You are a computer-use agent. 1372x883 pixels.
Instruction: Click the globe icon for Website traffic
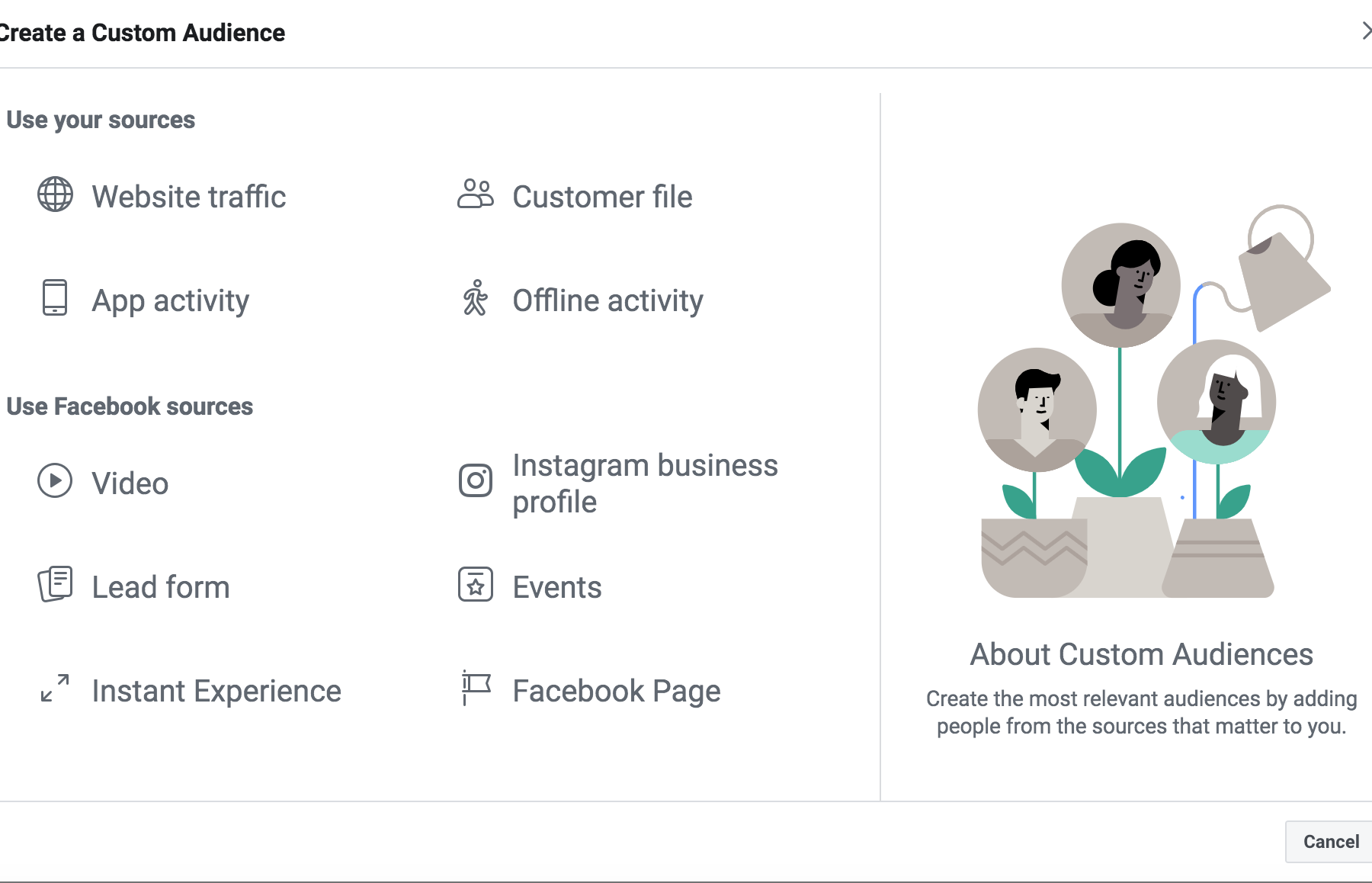[56, 194]
